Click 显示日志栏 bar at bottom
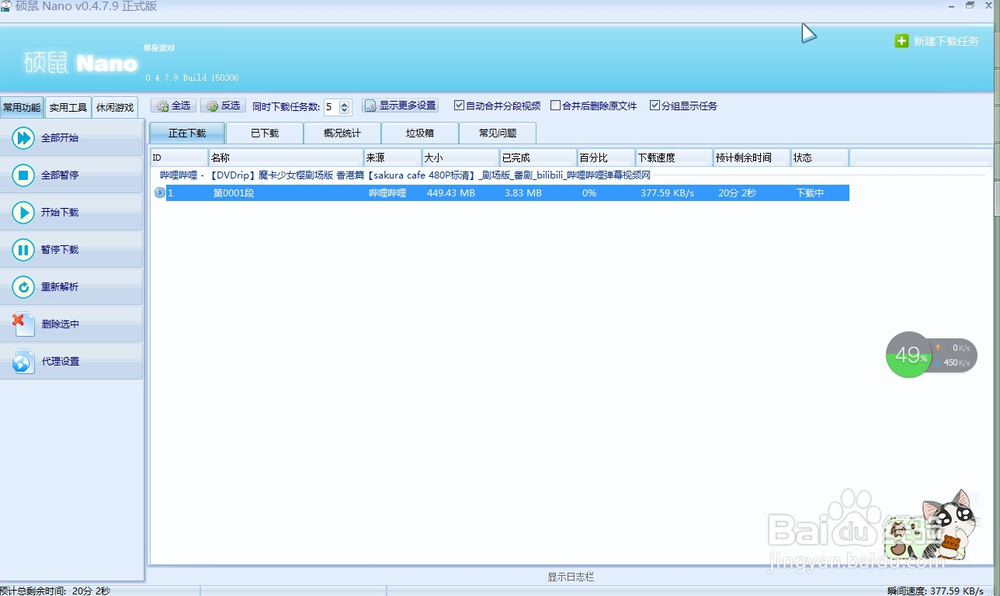 coord(570,576)
